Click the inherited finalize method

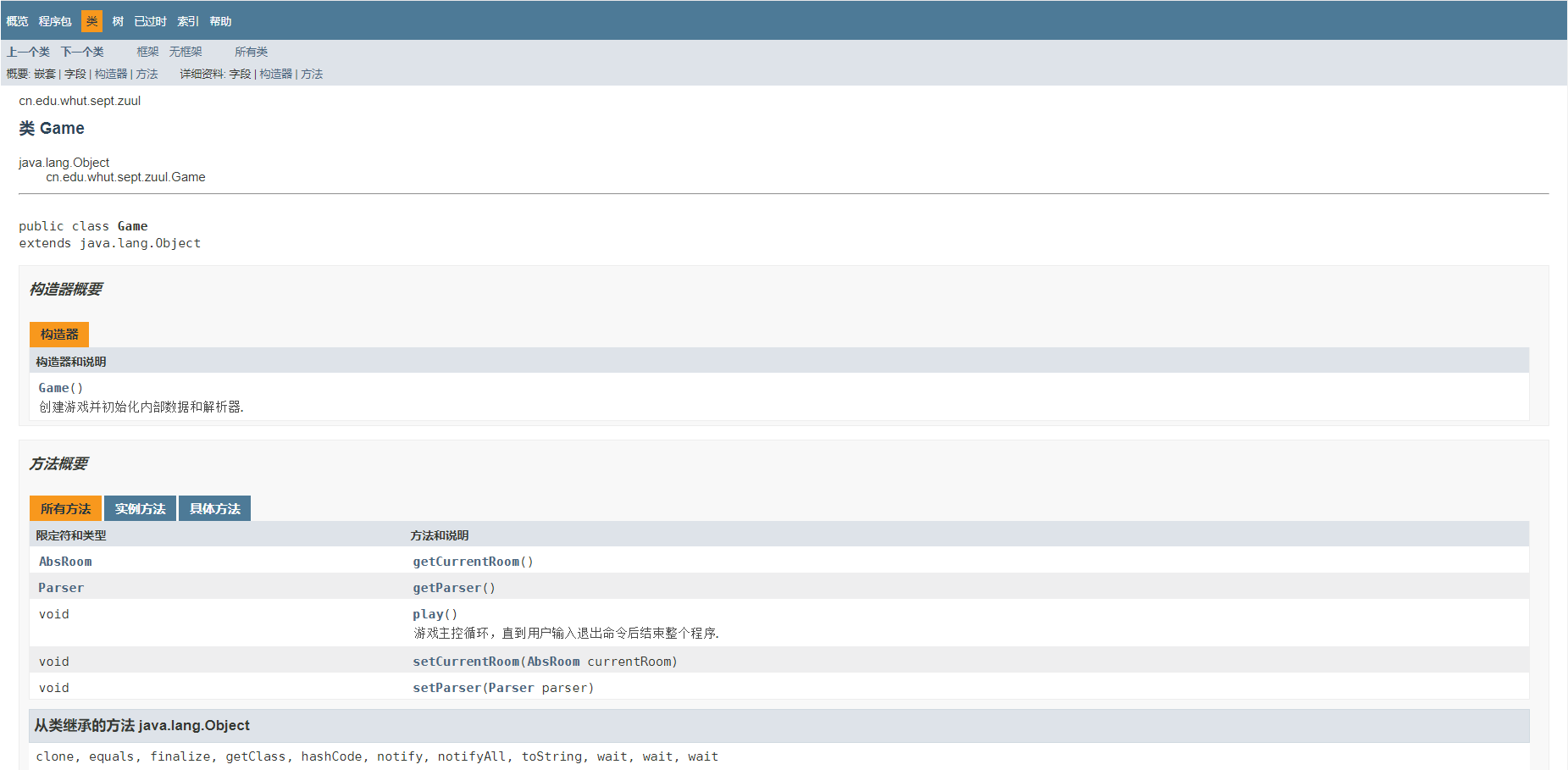point(180,756)
